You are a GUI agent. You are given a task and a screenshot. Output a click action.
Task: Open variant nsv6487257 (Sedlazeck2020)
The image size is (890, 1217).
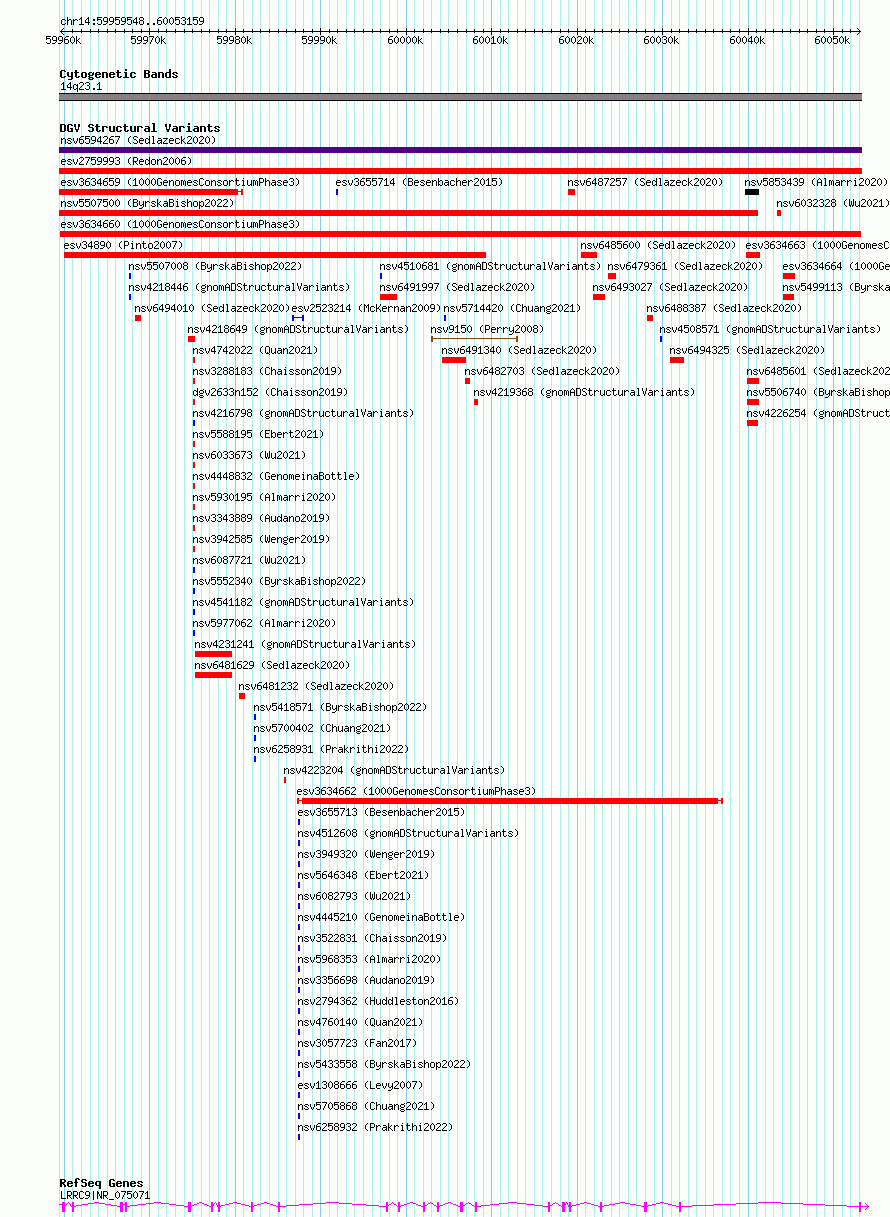click(645, 182)
